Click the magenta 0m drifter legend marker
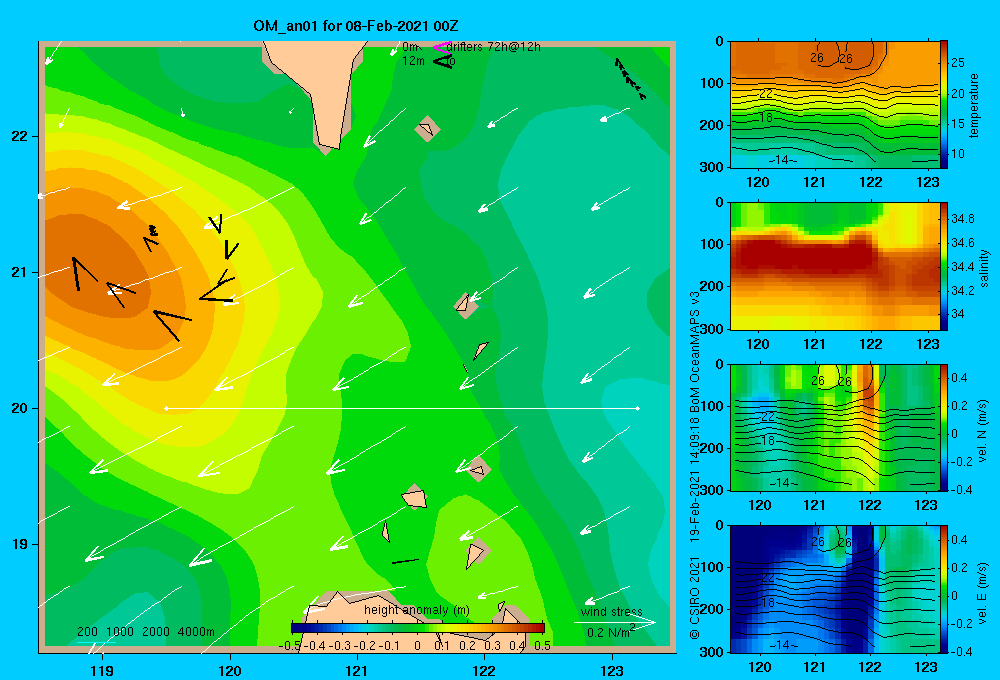The height and width of the screenshot is (680, 1000). [441, 47]
